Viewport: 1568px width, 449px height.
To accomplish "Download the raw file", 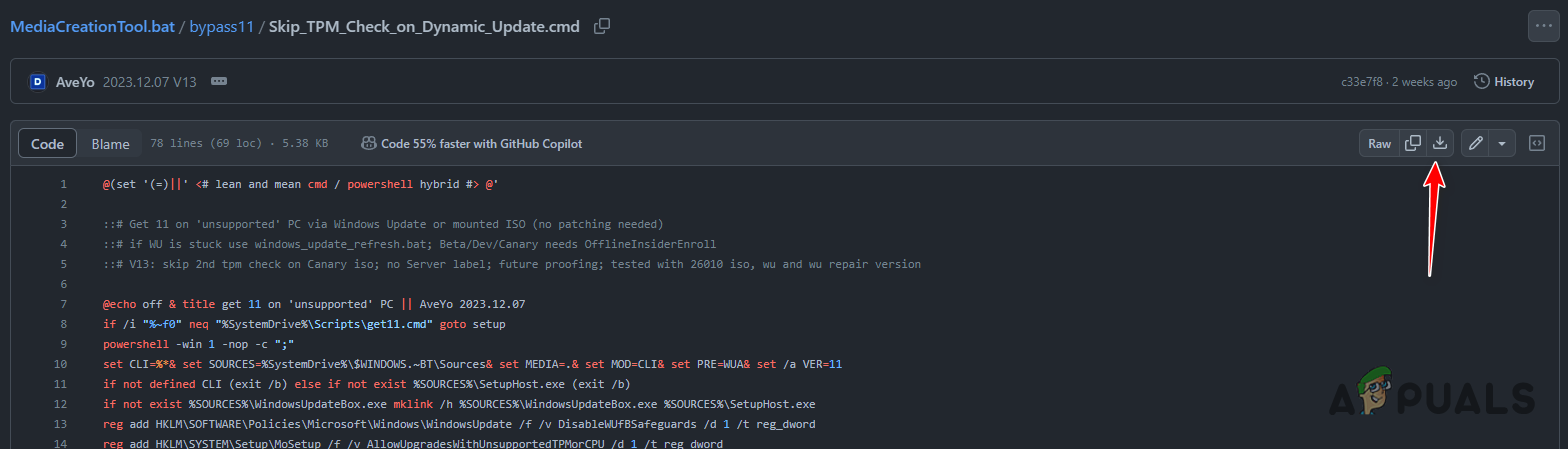I will (1440, 144).
